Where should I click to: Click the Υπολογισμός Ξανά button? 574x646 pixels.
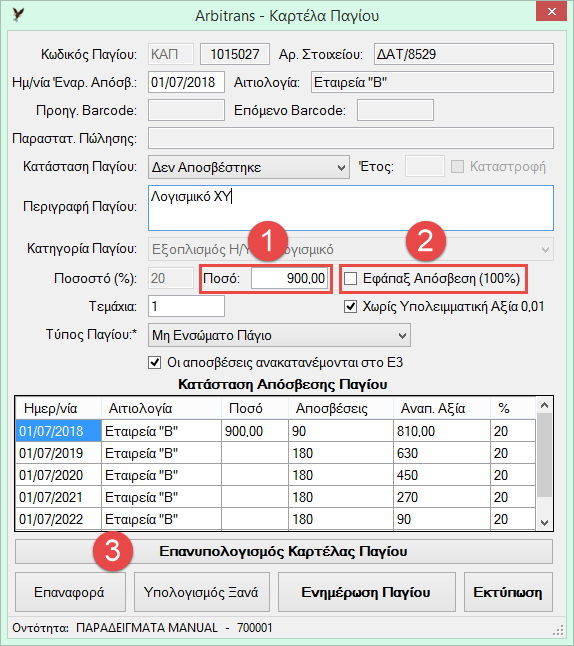point(202,592)
